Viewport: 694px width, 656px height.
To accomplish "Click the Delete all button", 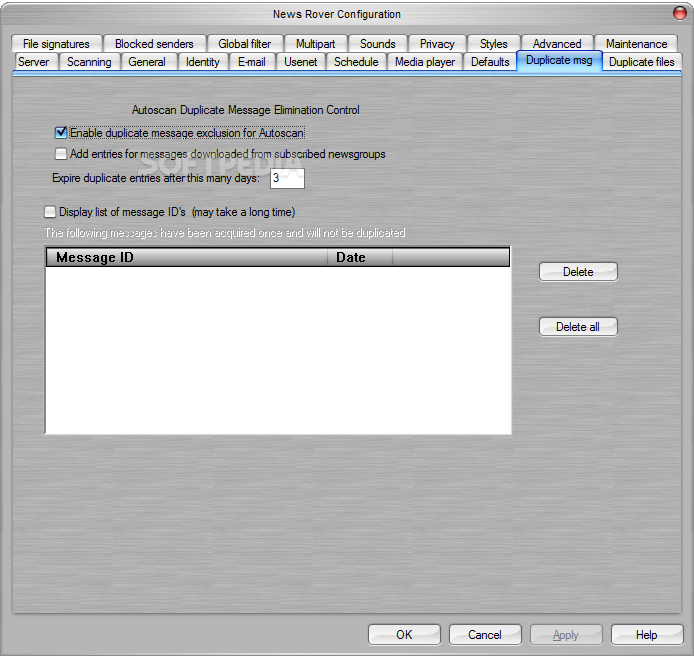I will coord(578,327).
